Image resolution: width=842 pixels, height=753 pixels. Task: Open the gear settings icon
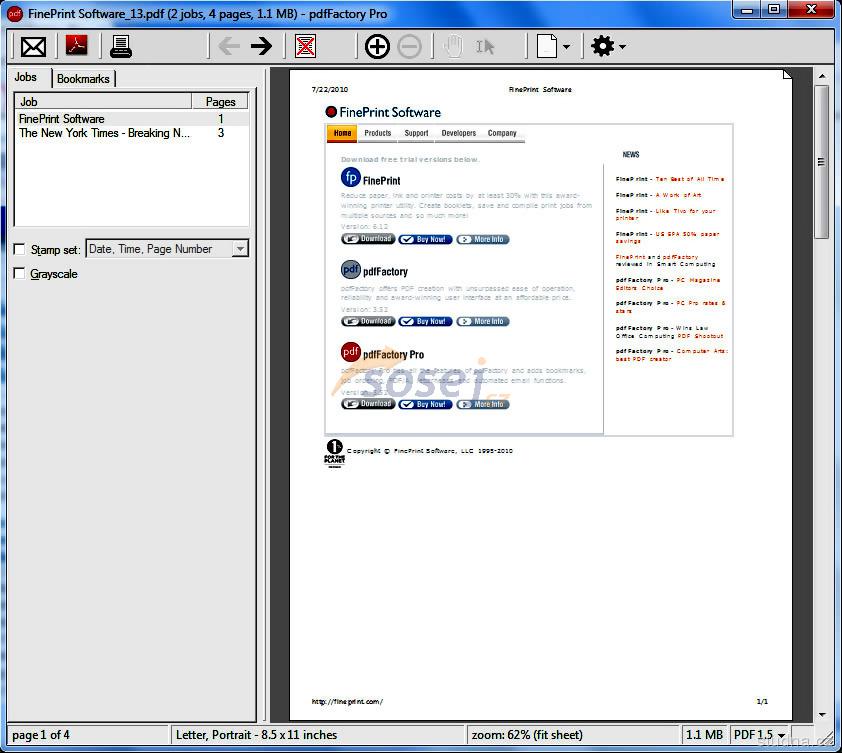pos(603,46)
